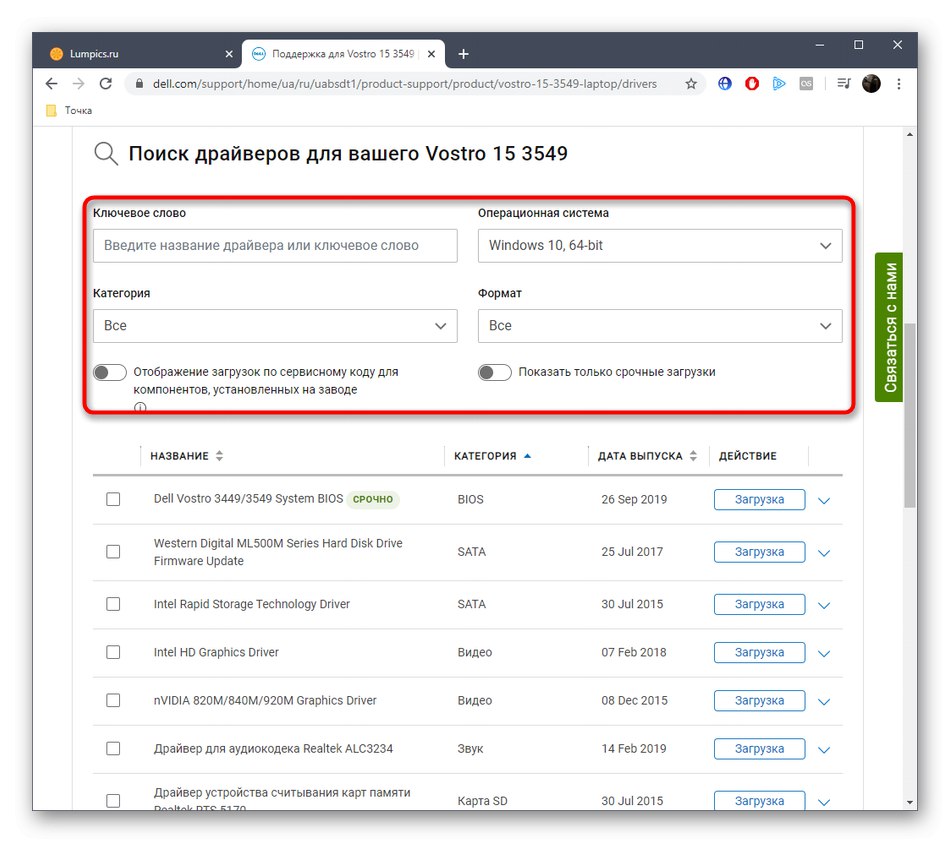This screenshot has height=843, width=950.
Task: Click the gray square extension icon
Action: click(806, 84)
